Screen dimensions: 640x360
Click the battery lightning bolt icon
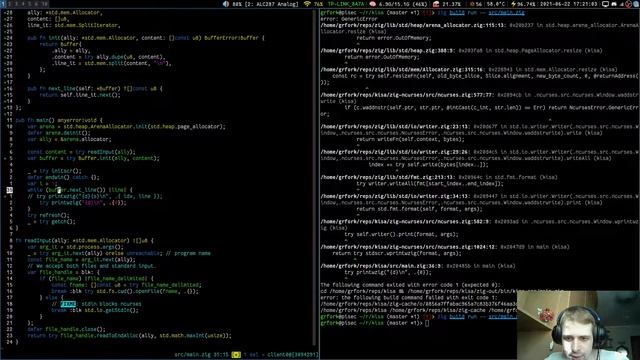click(x=513, y=4)
